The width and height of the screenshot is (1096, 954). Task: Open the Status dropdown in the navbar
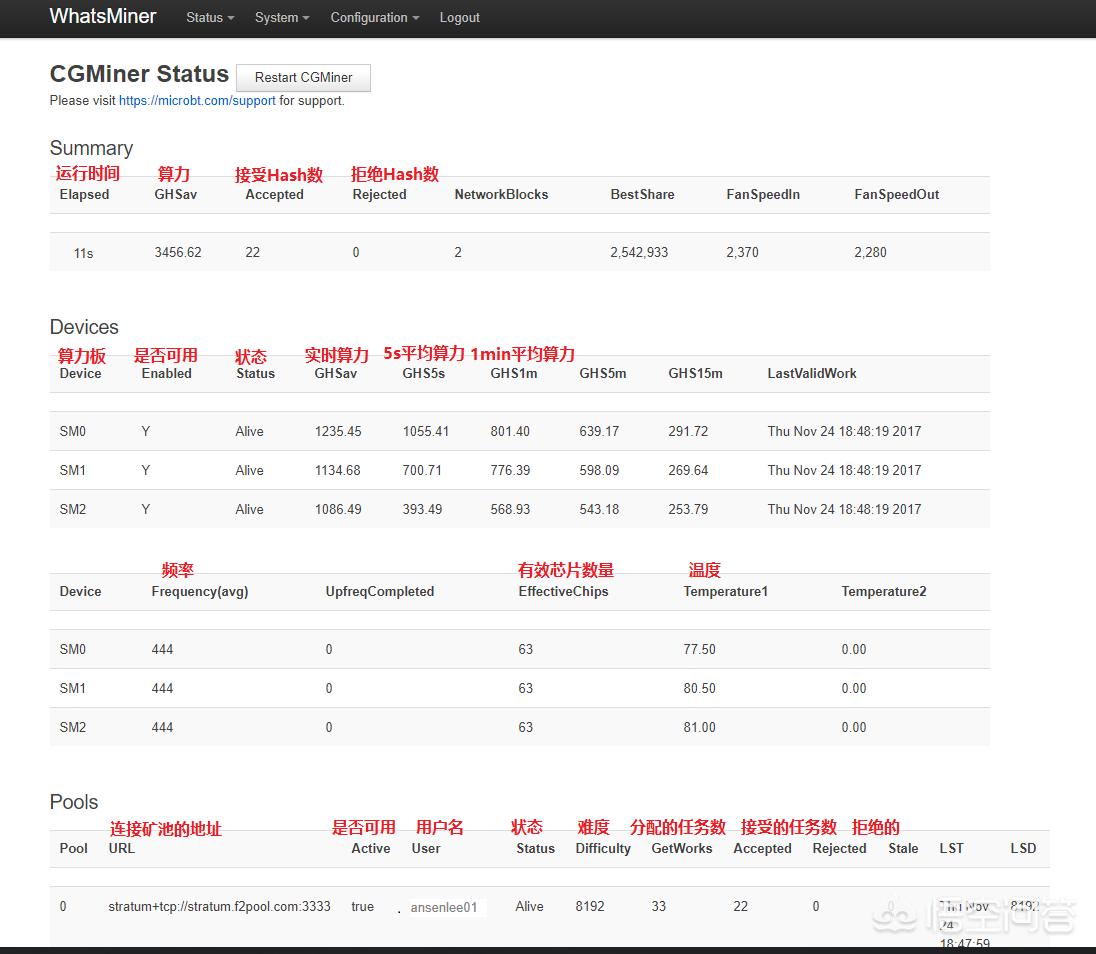coord(210,18)
